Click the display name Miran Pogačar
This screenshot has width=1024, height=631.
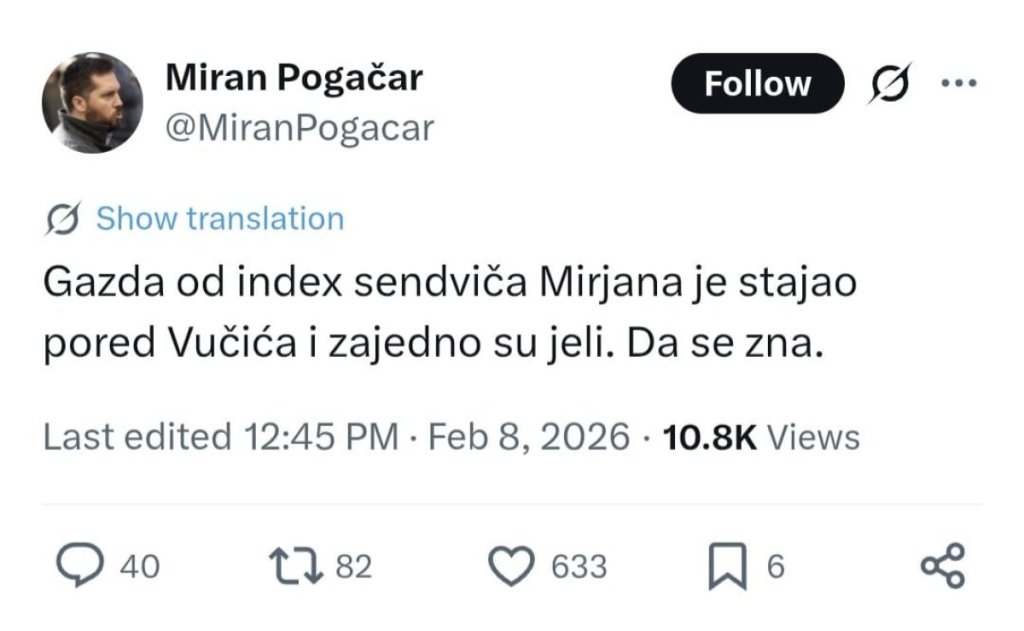point(293,77)
